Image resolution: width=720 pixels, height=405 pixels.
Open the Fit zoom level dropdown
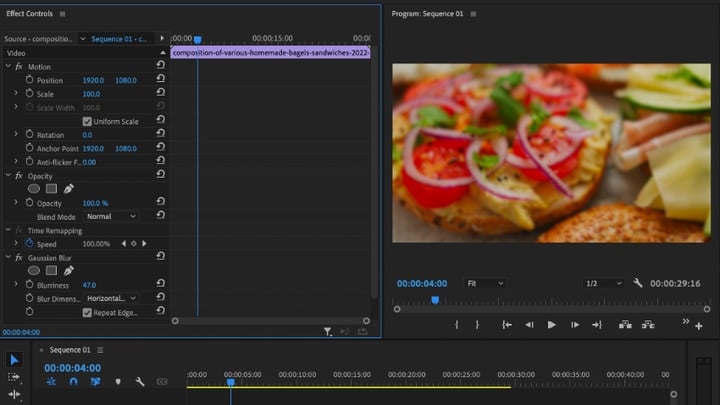484,283
